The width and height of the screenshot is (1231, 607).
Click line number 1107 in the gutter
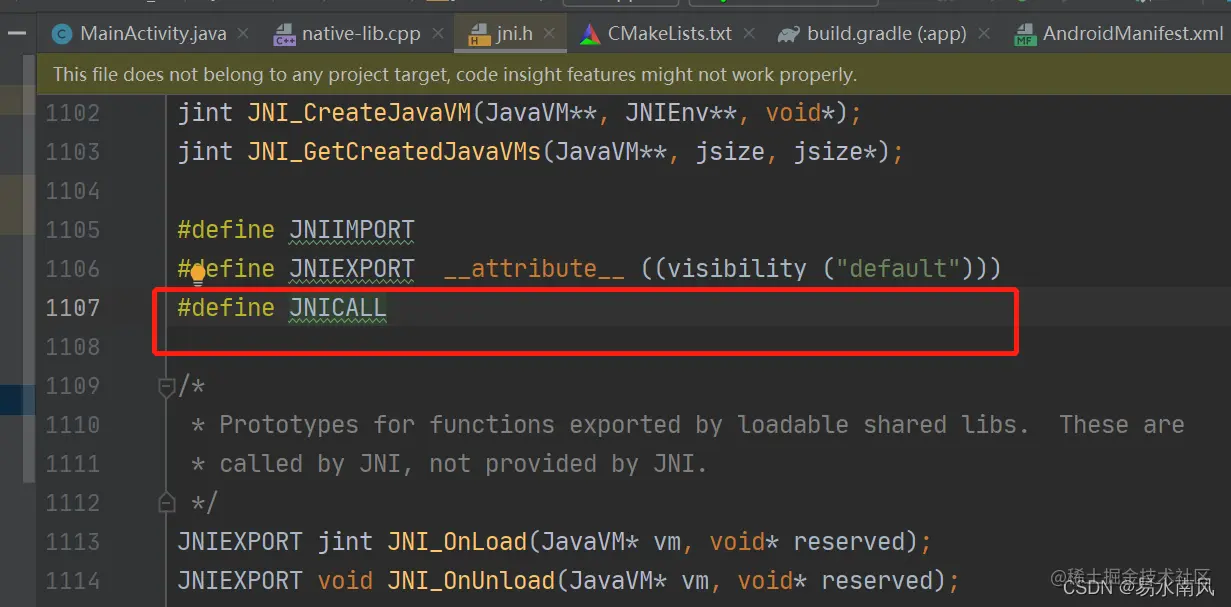(x=73, y=308)
